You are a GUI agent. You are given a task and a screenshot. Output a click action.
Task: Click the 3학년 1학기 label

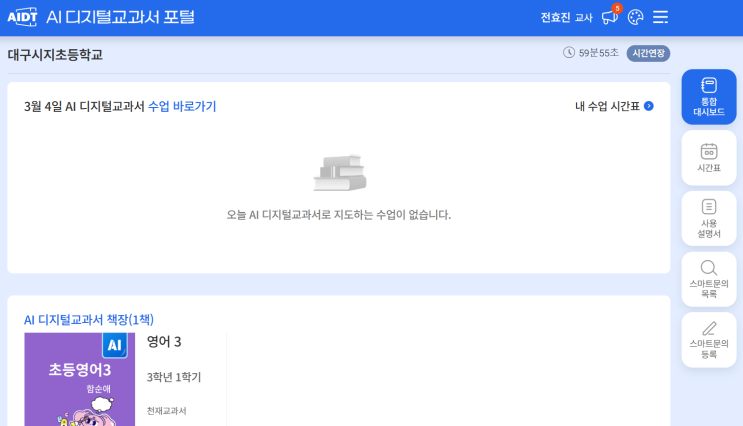[x=174, y=377]
